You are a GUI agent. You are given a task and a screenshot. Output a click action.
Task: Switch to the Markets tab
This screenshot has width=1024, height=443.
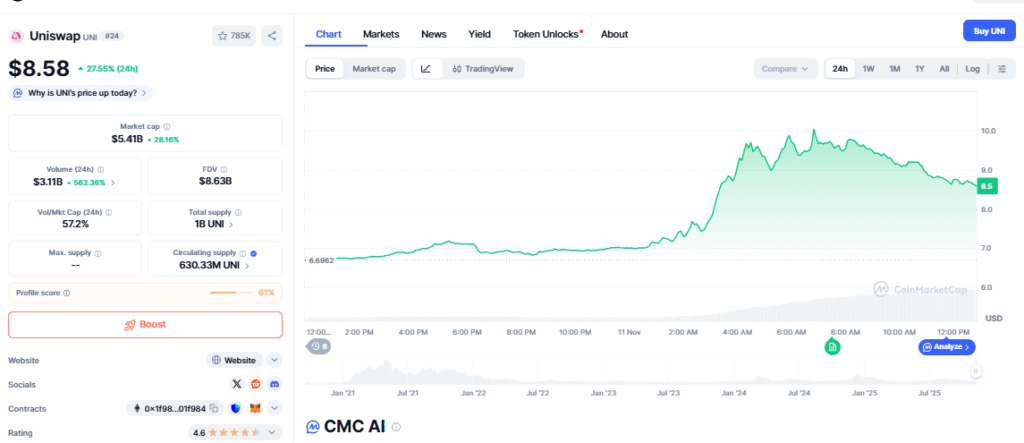point(381,34)
